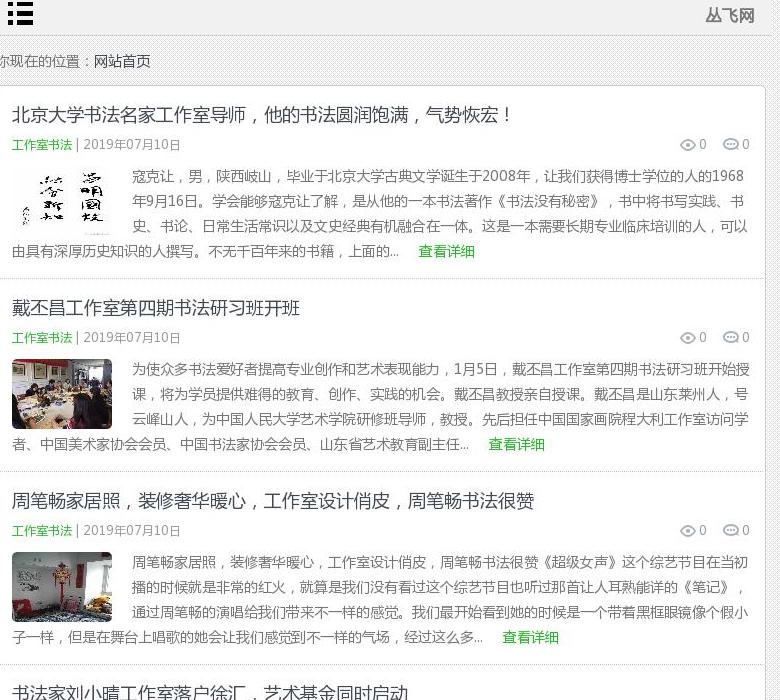
Task: Open classroom thumbnail of 戴丕昌 article
Action: pyautogui.click(x=62, y=394)
